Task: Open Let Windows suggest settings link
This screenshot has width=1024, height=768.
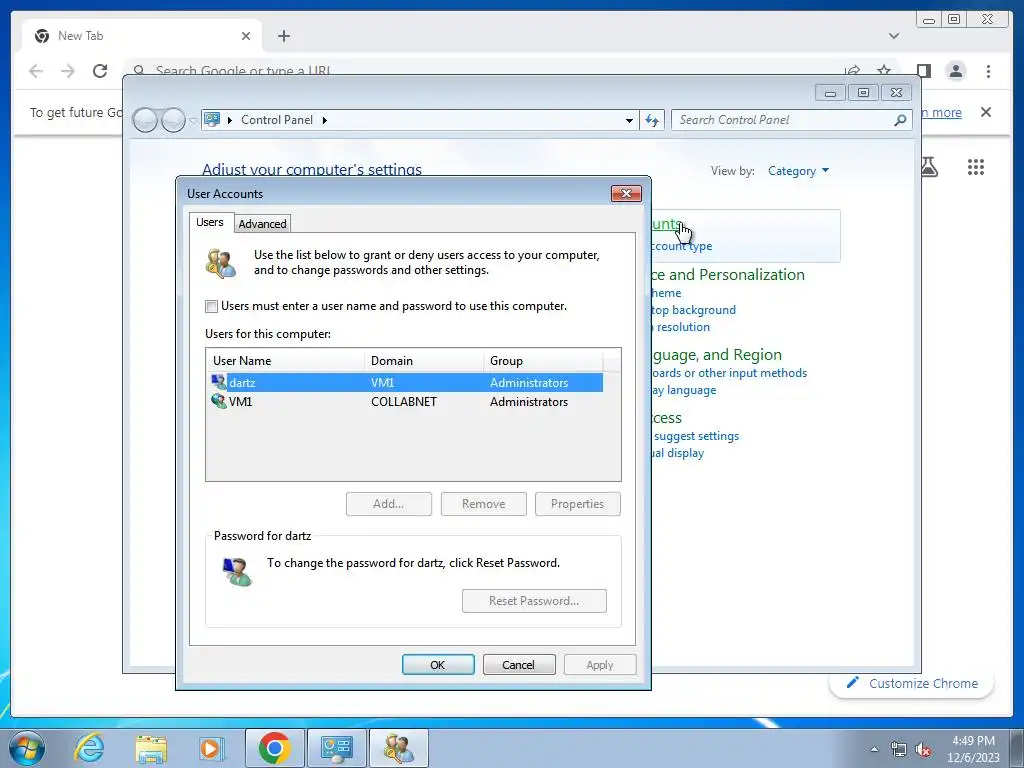Action: click(x=696, y=436)
